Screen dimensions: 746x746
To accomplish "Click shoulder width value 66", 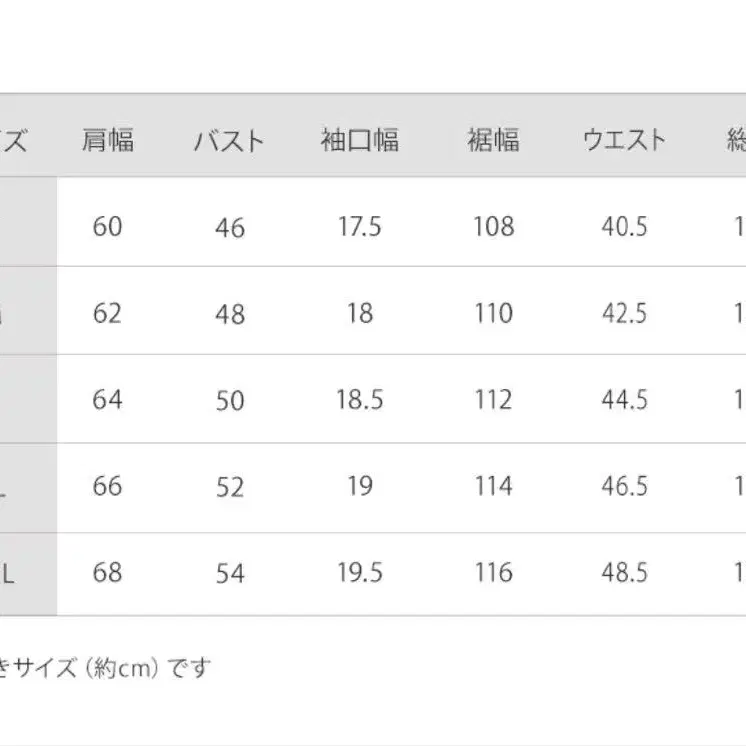I will click(x=108, y=486).
